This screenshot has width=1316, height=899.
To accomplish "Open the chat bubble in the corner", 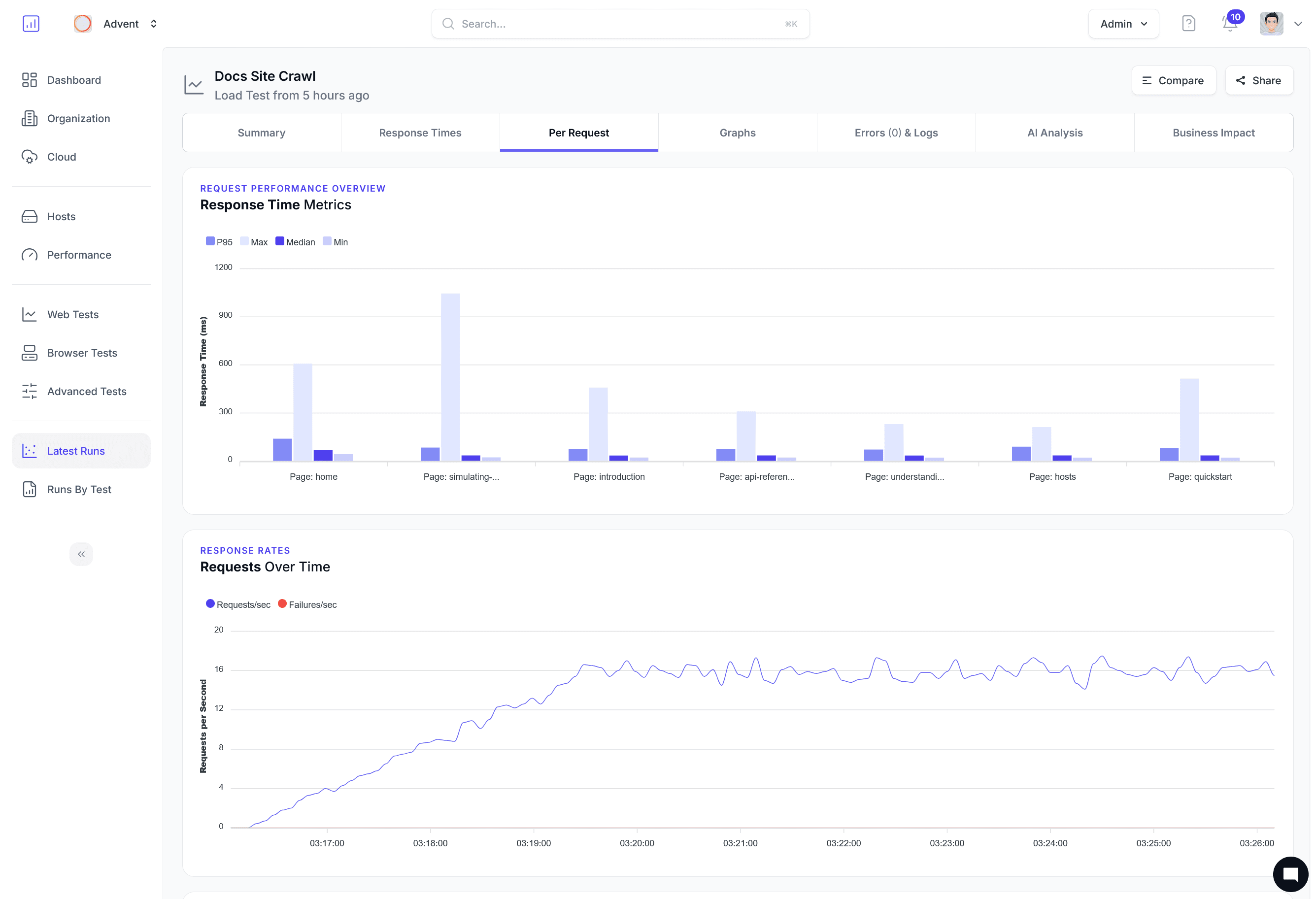I will tap(1290, 874).
